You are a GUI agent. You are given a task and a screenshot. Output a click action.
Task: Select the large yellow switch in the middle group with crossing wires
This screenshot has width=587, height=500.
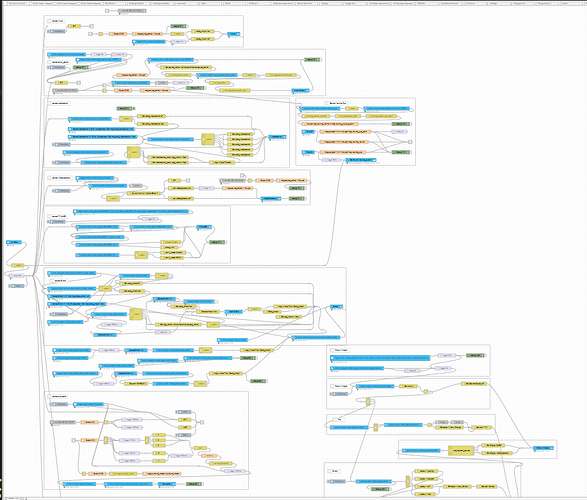[136, 314]
